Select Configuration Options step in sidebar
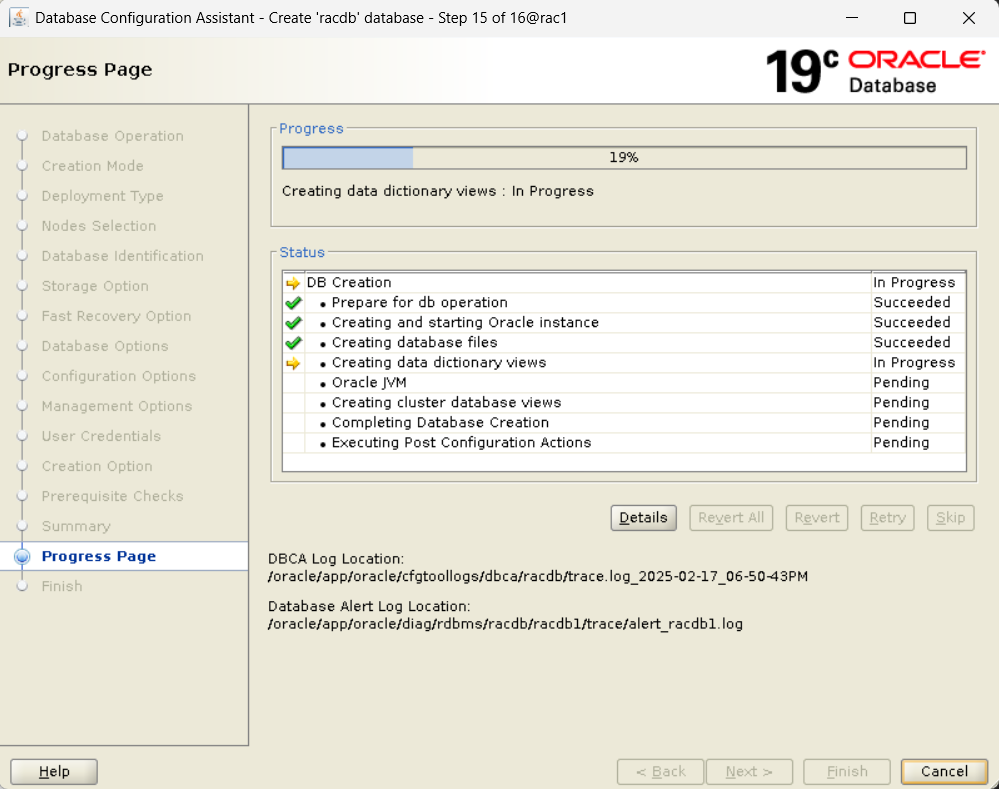Screen dimensions: 999x789 [119, 376]
